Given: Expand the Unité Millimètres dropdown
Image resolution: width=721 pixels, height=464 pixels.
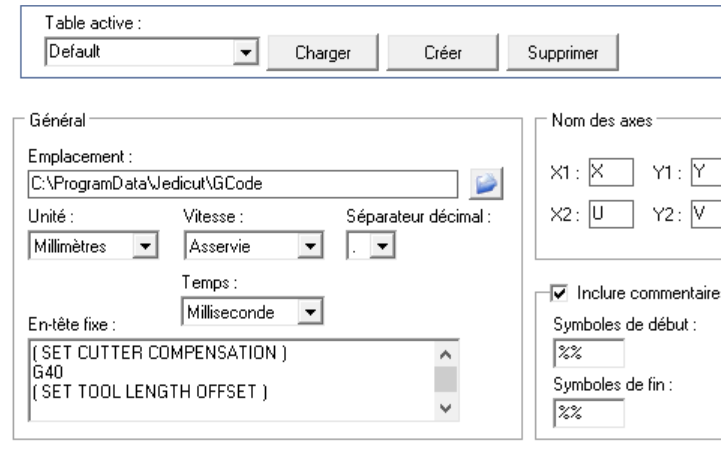Looking at the screenshot, I should 145,246.
